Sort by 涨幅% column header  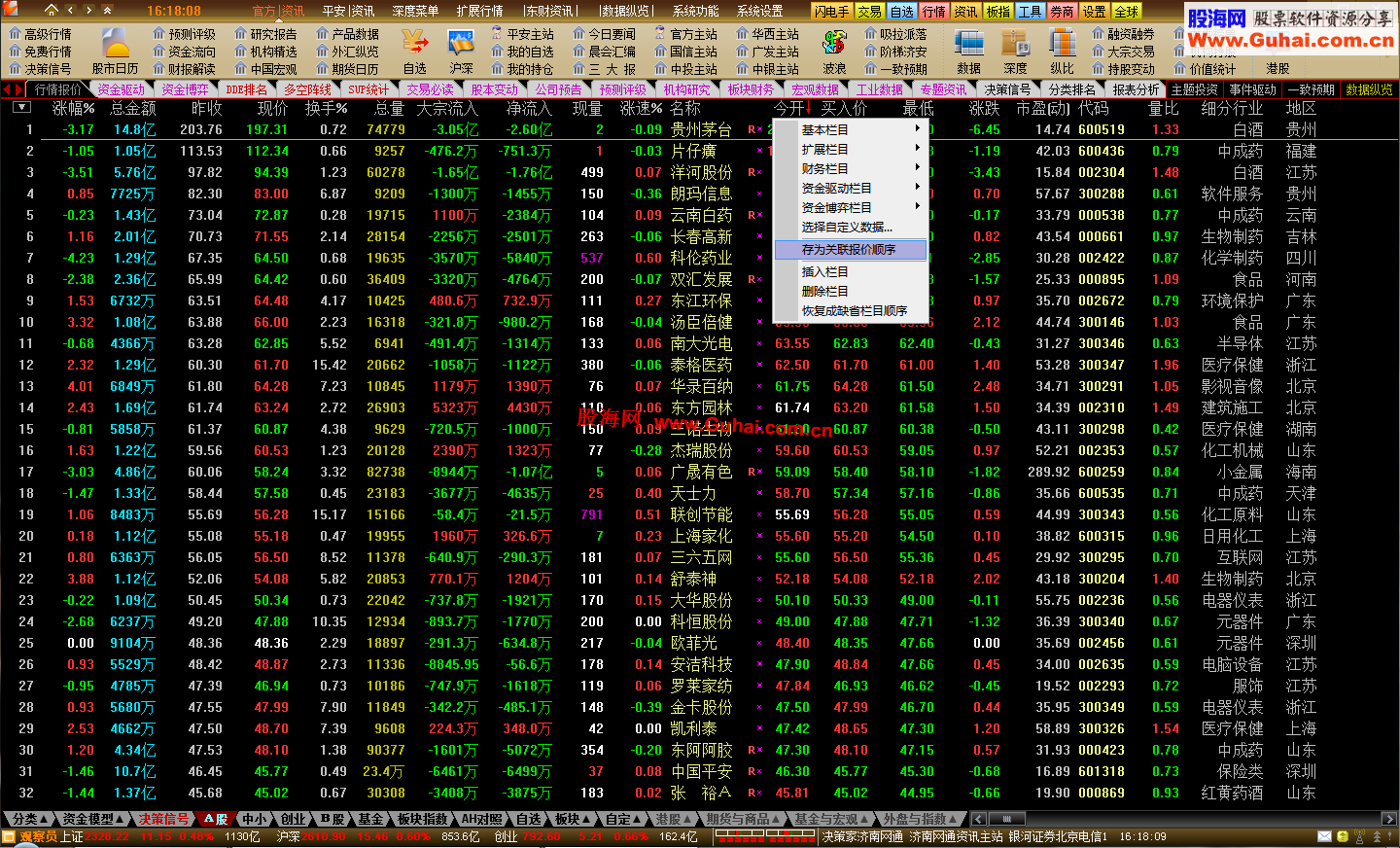pos(74,108)
